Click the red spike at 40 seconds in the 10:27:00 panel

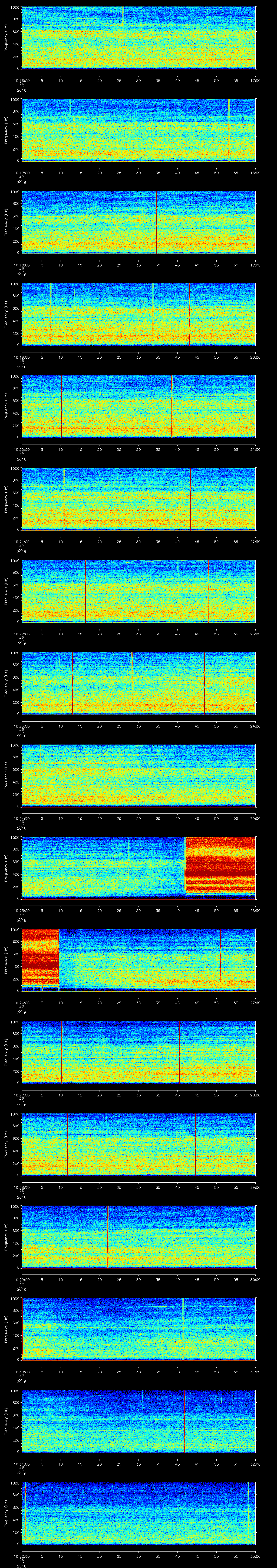tap(180, 1052)
